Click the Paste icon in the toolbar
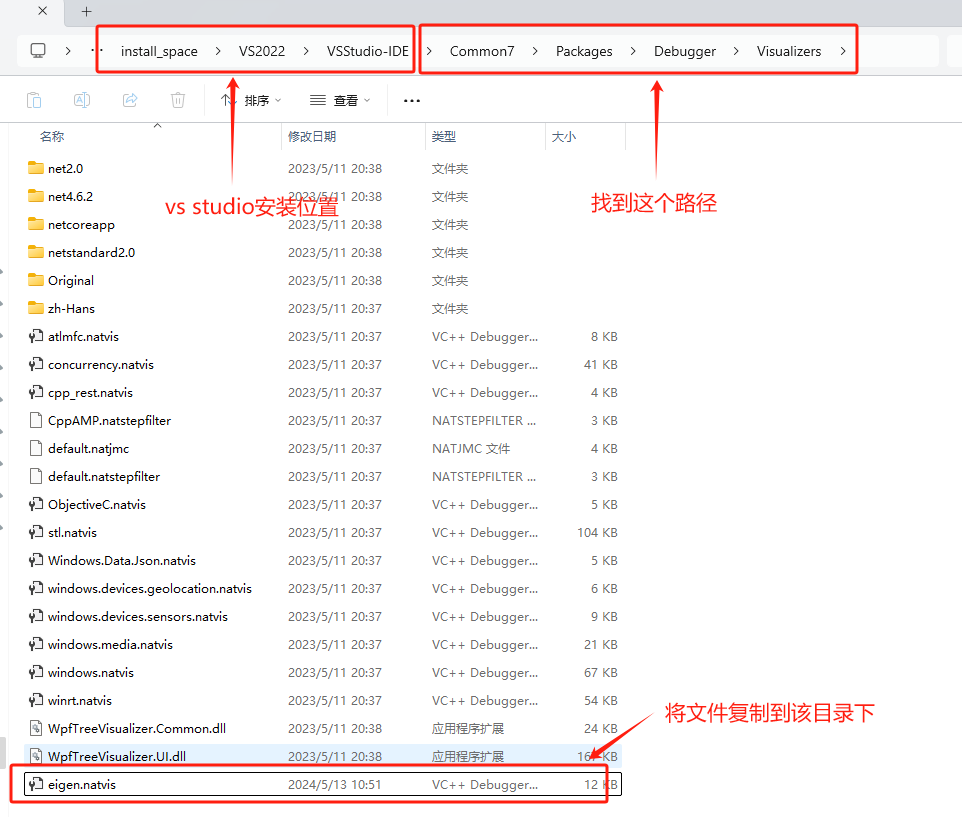 tap(34, 99)
